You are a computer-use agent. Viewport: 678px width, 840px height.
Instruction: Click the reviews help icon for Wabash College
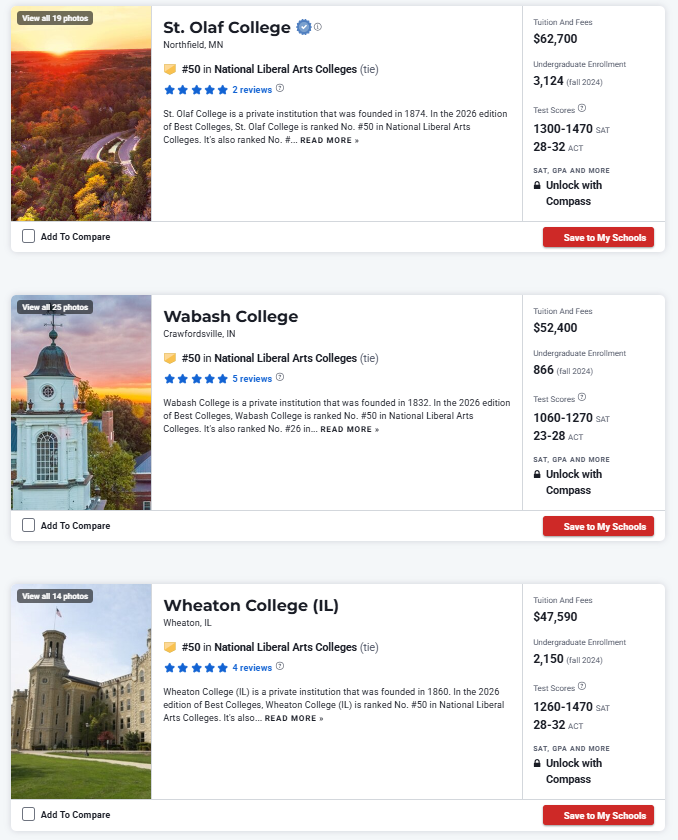280,378
